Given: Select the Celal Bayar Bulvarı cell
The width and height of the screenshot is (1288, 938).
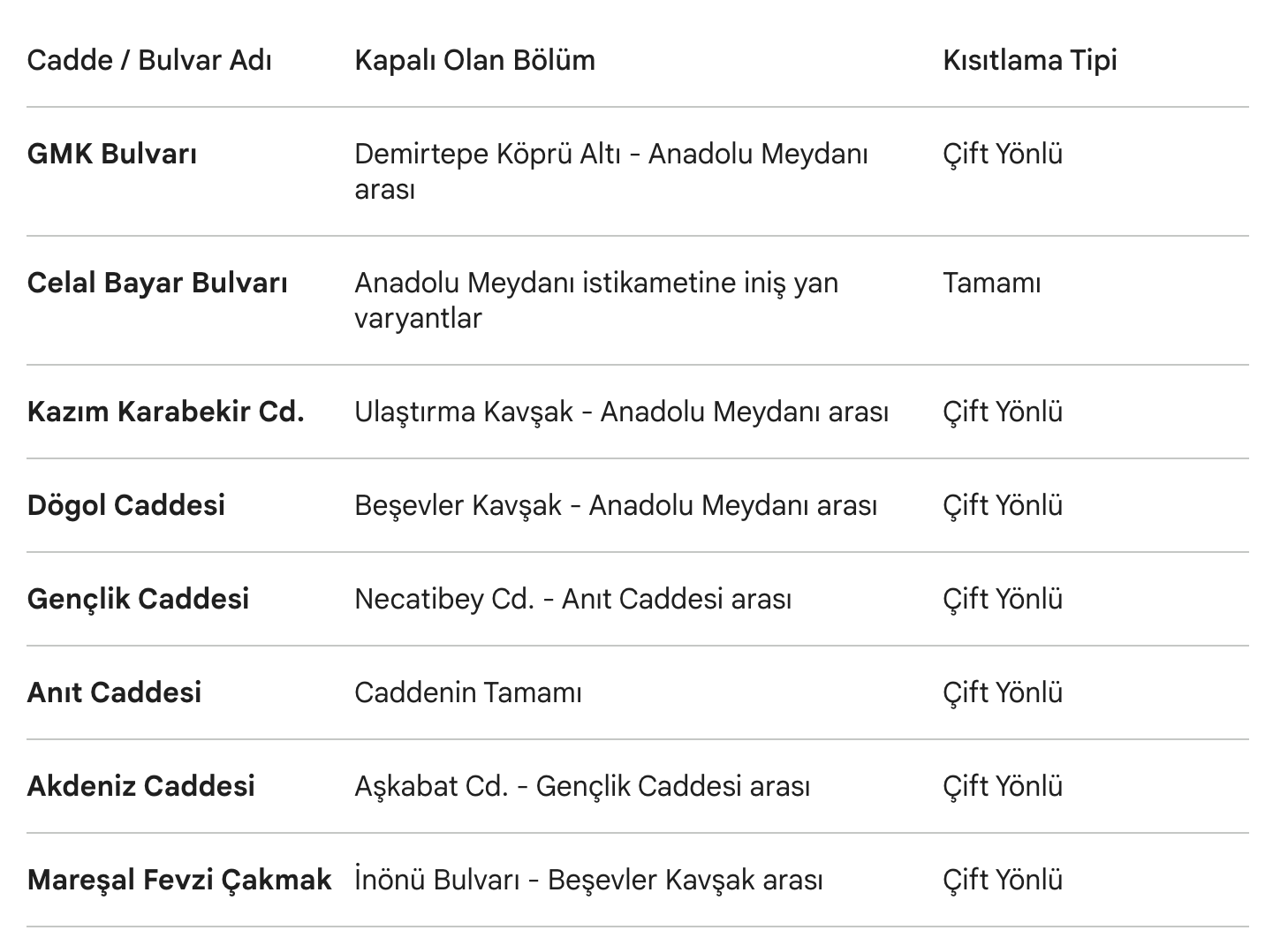Looking at the screenshot, I should point(157,283).
